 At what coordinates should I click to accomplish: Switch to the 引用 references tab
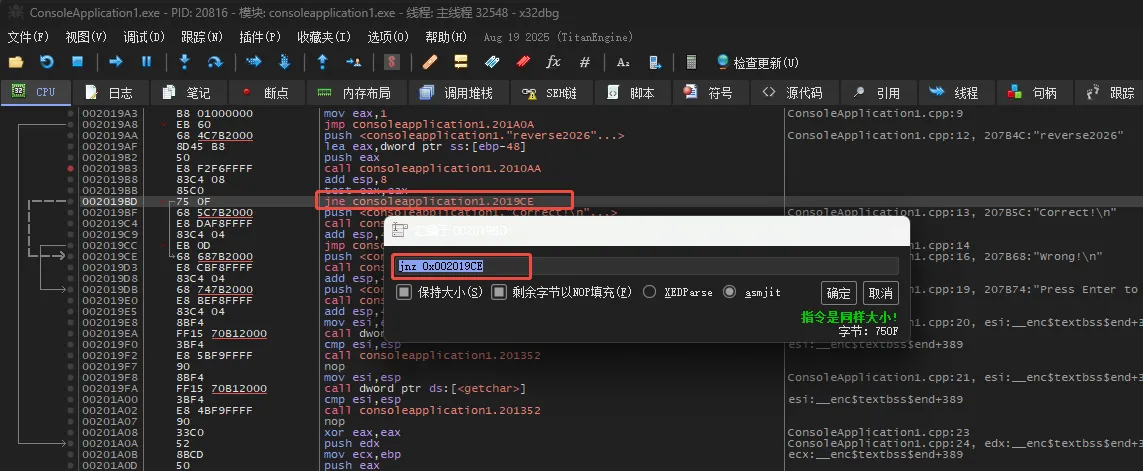pyautogui.click(x=878, y=93)
